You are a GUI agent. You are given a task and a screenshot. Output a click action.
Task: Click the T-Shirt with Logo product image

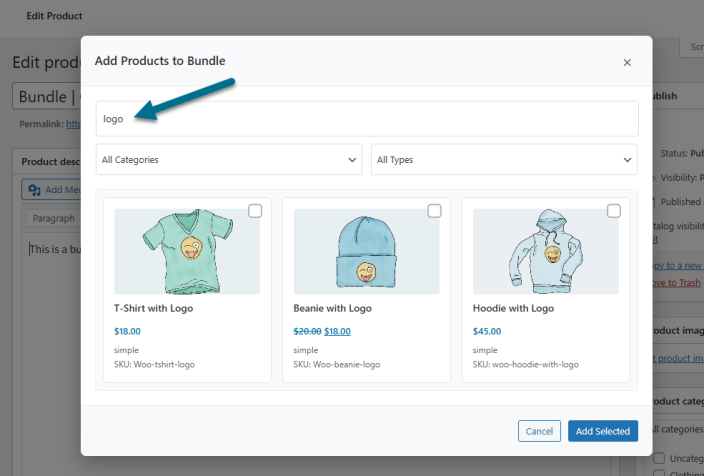187,251
